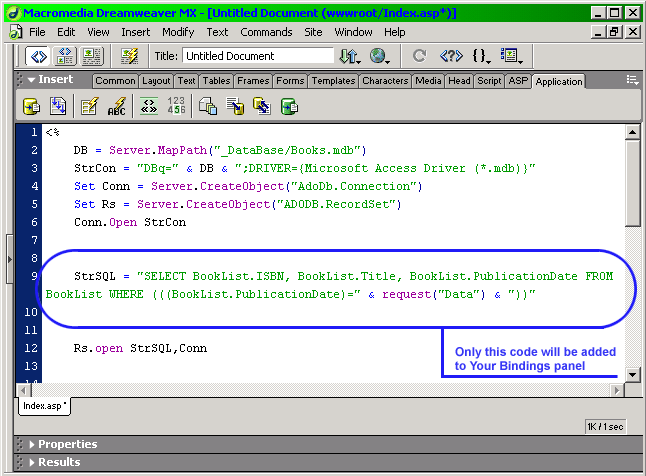The height and width of the screenshot is (476, 646).
Task: Select the Characters insert tab
Action: coord(385,81)
